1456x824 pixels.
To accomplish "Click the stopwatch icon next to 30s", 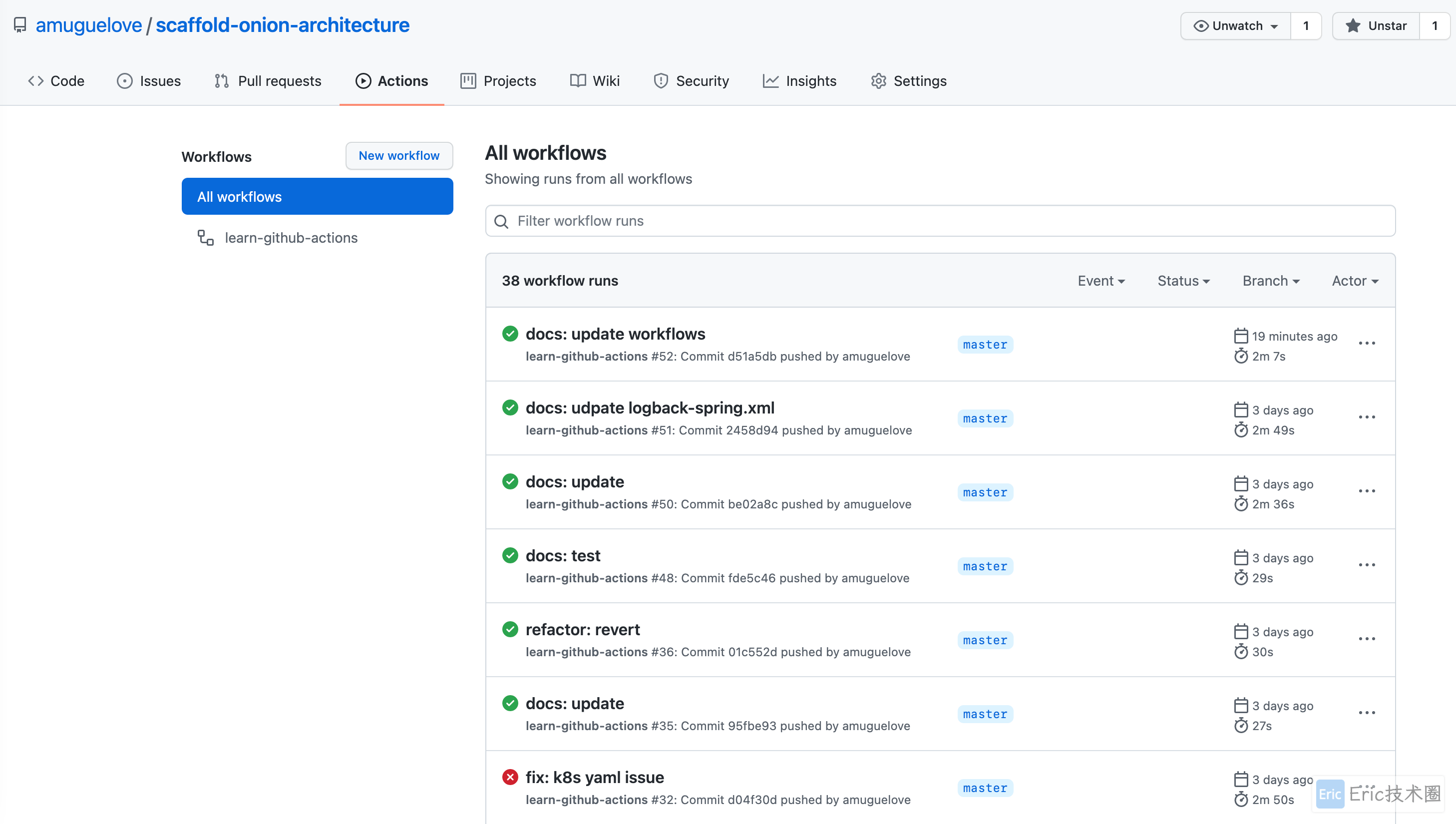I will coord(1240,652).
